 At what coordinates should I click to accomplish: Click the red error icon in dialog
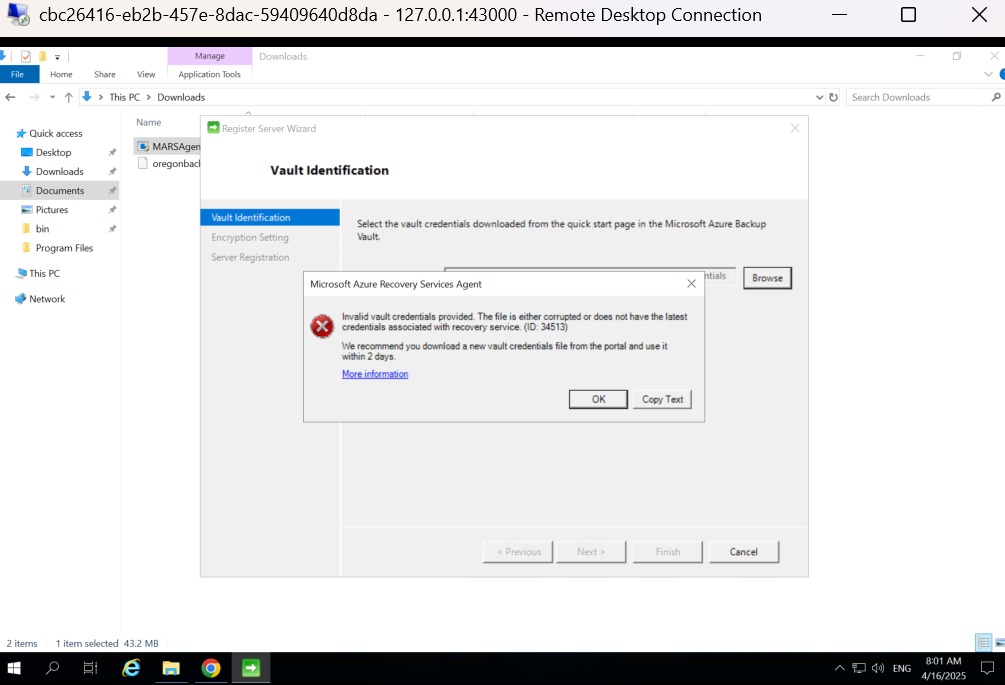[x=322, y=326]
